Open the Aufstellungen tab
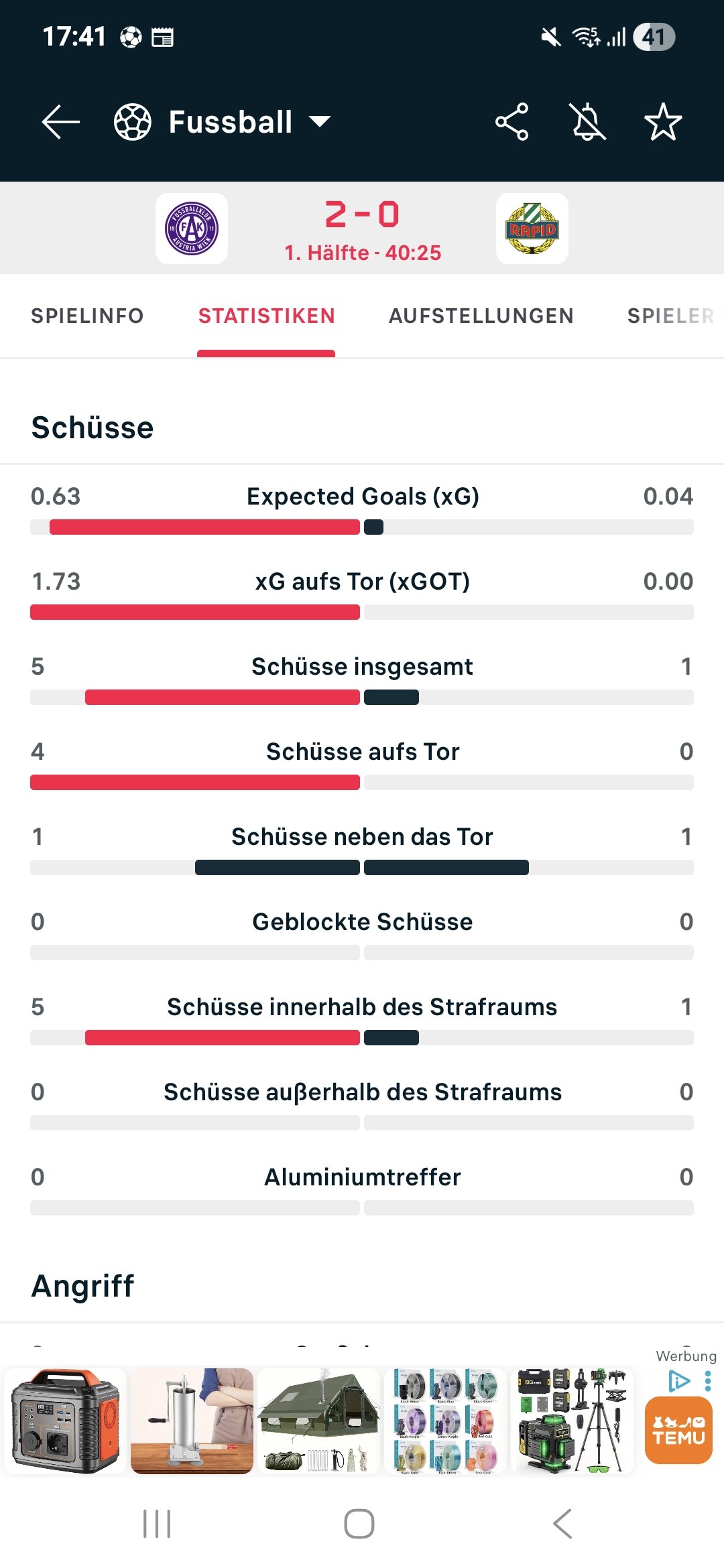This screenshot has height=1568, width=724. coord(481,316)
